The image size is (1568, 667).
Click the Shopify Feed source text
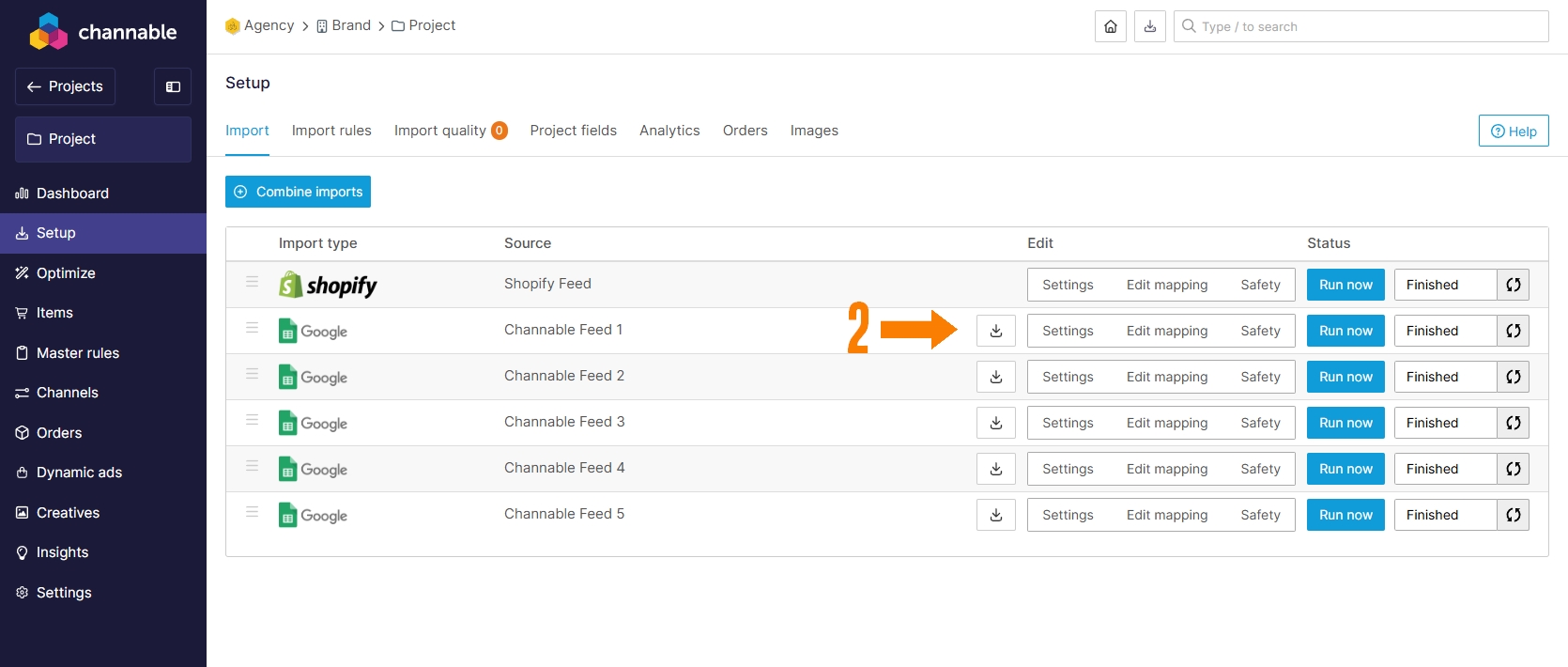tap(547, 284)
